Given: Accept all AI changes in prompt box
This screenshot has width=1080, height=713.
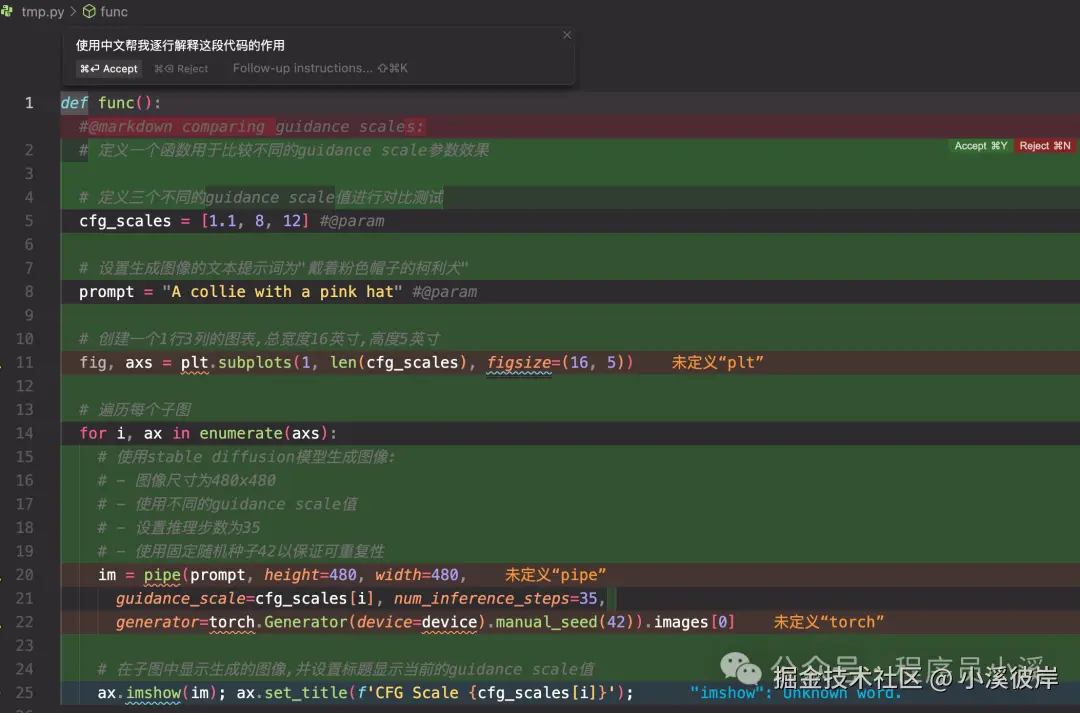Looking at the screenshot, I should click(109, 68).
